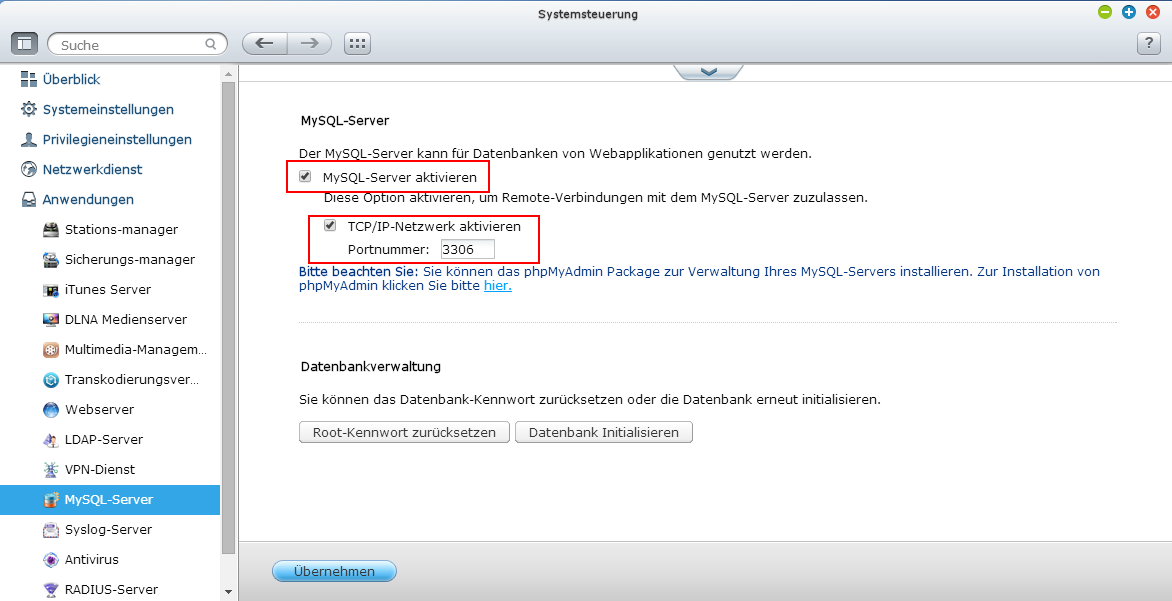Select VPN-Dienst entry
The width and height of the screenshot is (1172, 601).
tap(99, 469)
